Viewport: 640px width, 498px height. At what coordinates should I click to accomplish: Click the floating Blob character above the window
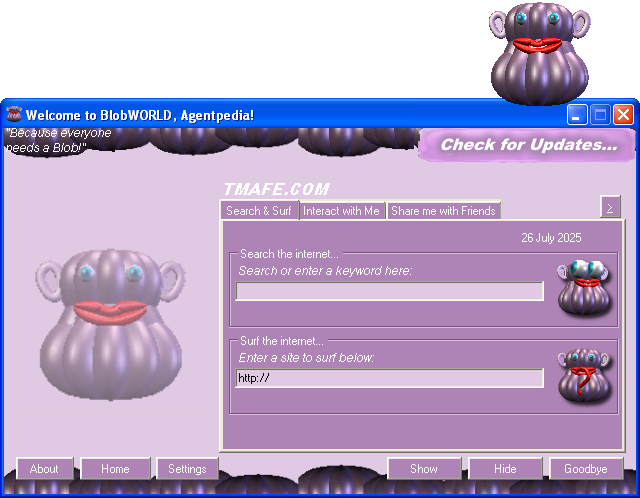point(540,54)
